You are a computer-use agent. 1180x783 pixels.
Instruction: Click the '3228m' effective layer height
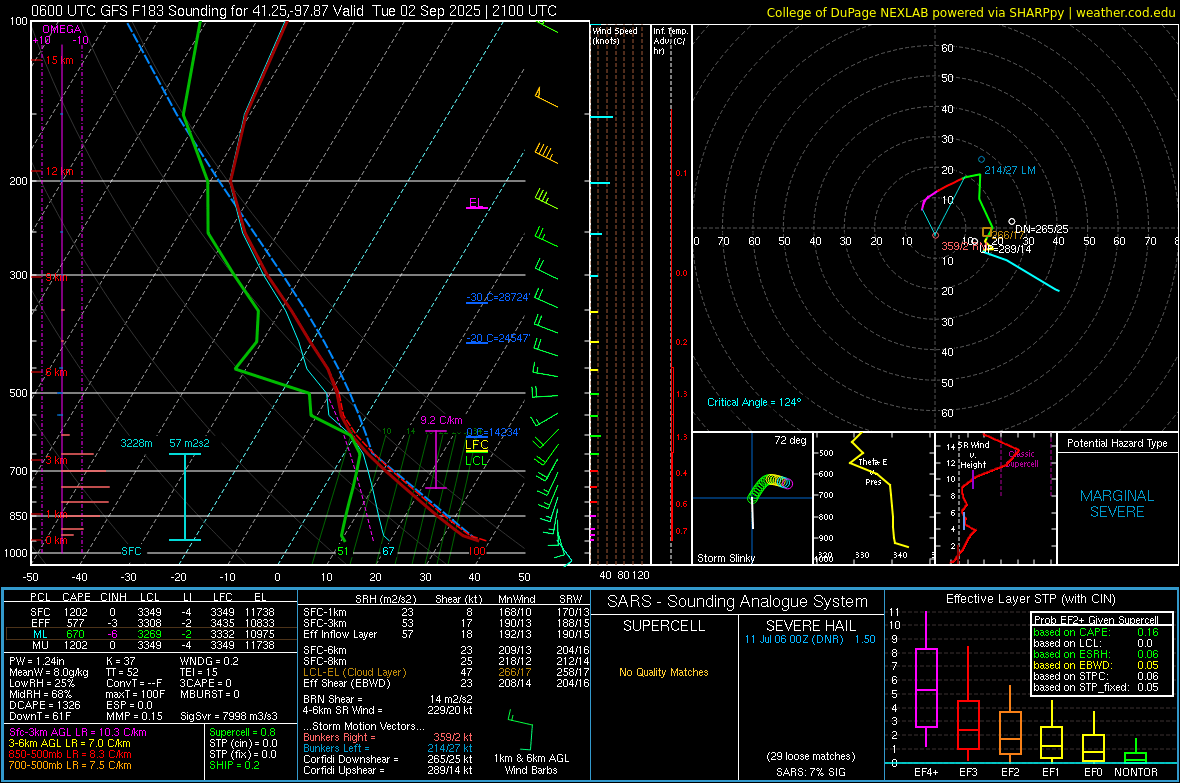(136, 443)
